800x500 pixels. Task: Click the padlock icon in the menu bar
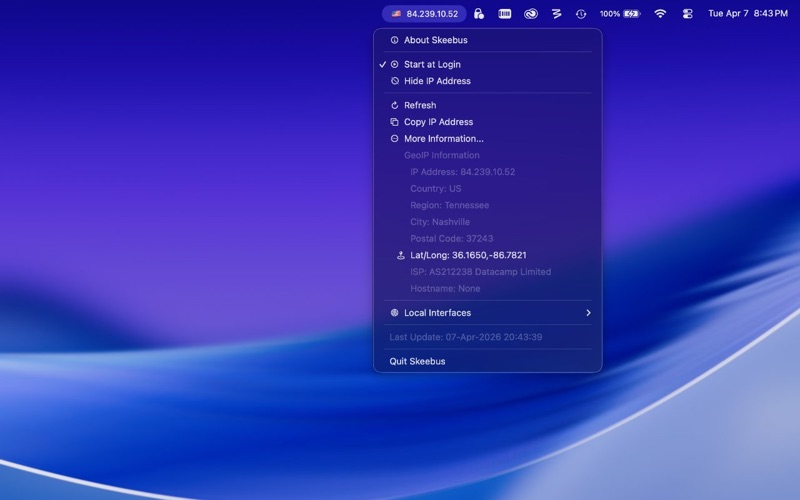click(x=479, y=14)
